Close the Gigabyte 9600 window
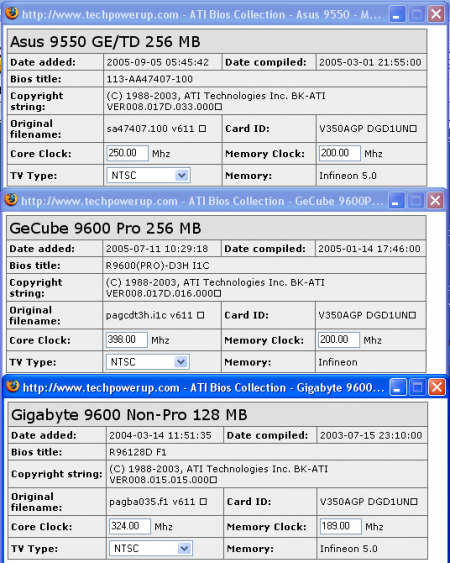 point(437,388)
